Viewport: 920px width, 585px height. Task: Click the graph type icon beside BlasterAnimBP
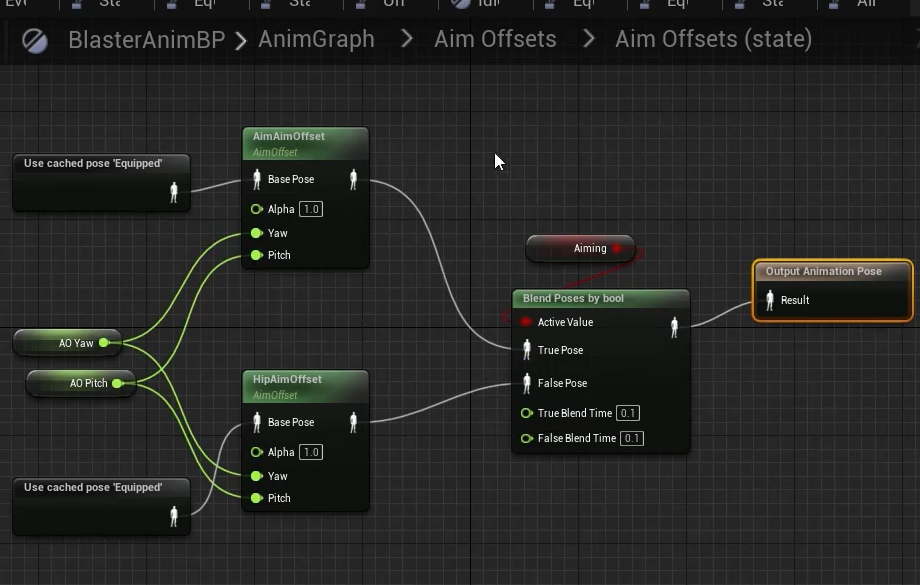pos(35,41)
